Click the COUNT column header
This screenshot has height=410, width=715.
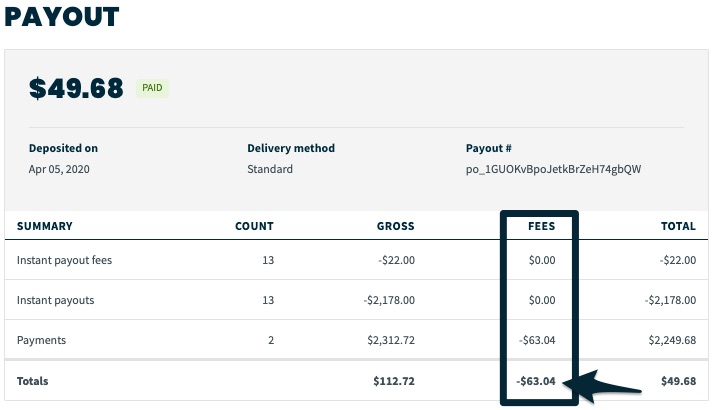click(254, 226)
